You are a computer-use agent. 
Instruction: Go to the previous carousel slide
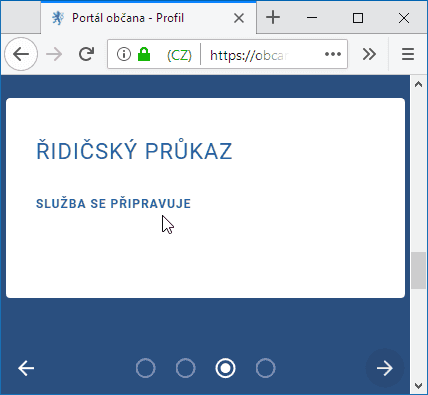(26, 368)
